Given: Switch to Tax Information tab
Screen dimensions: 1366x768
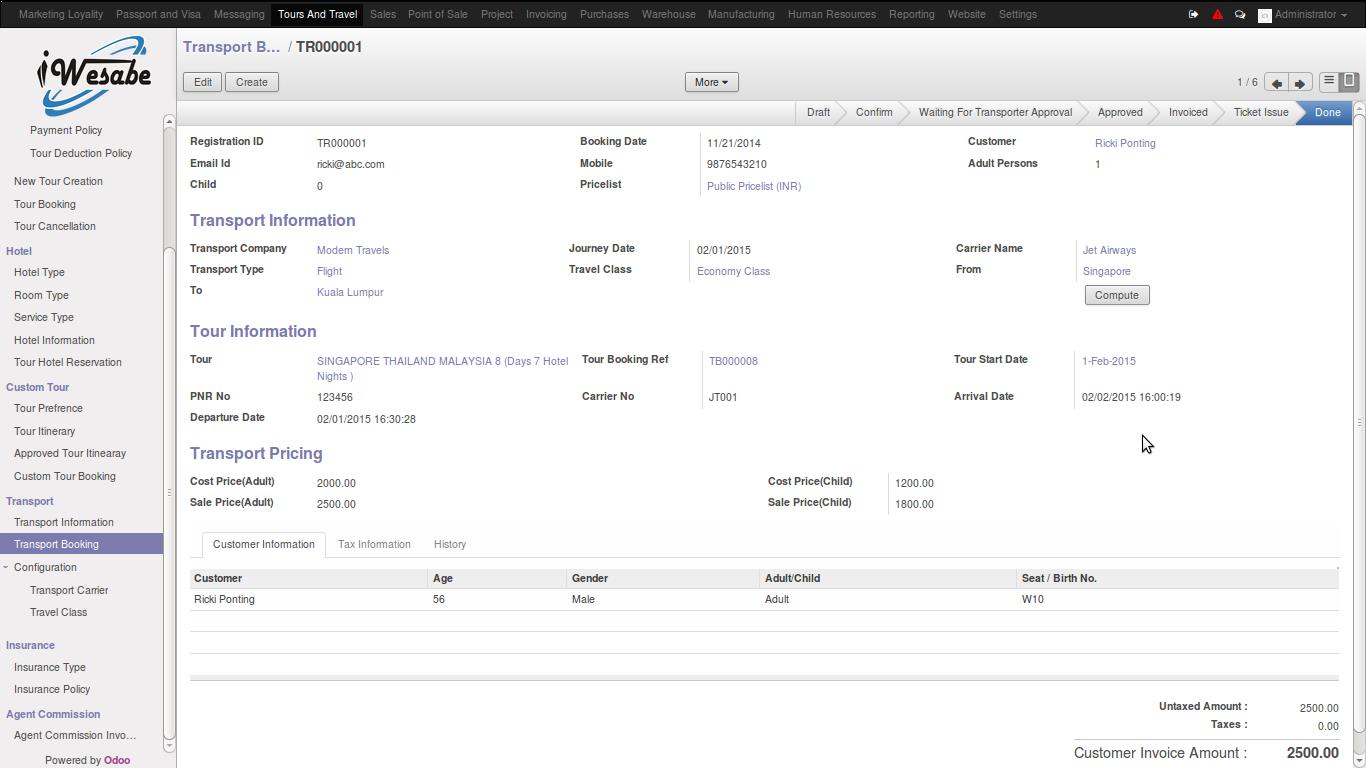Looking at the screenshot, I should 374,545.
